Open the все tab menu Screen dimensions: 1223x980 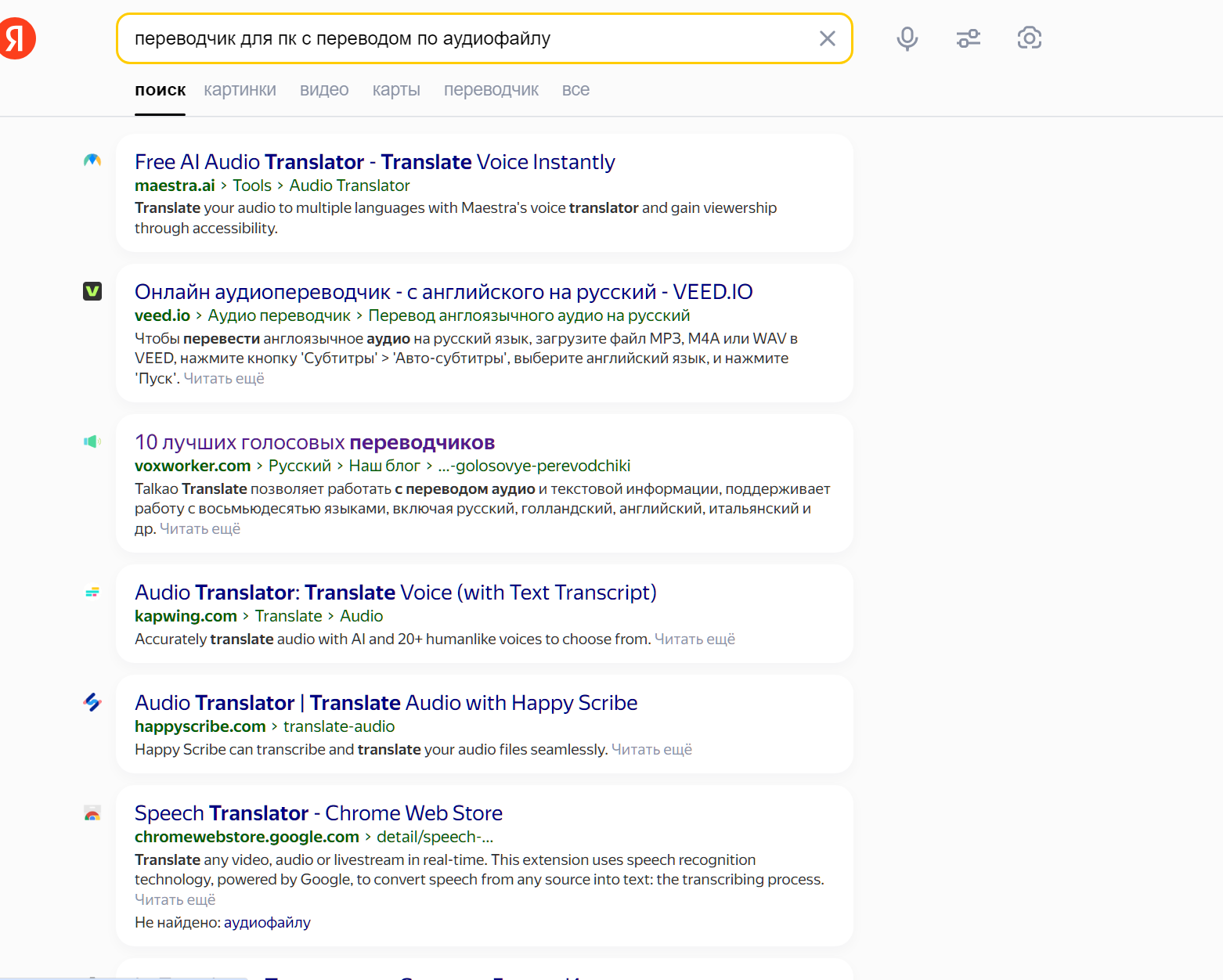pos(575,90)
